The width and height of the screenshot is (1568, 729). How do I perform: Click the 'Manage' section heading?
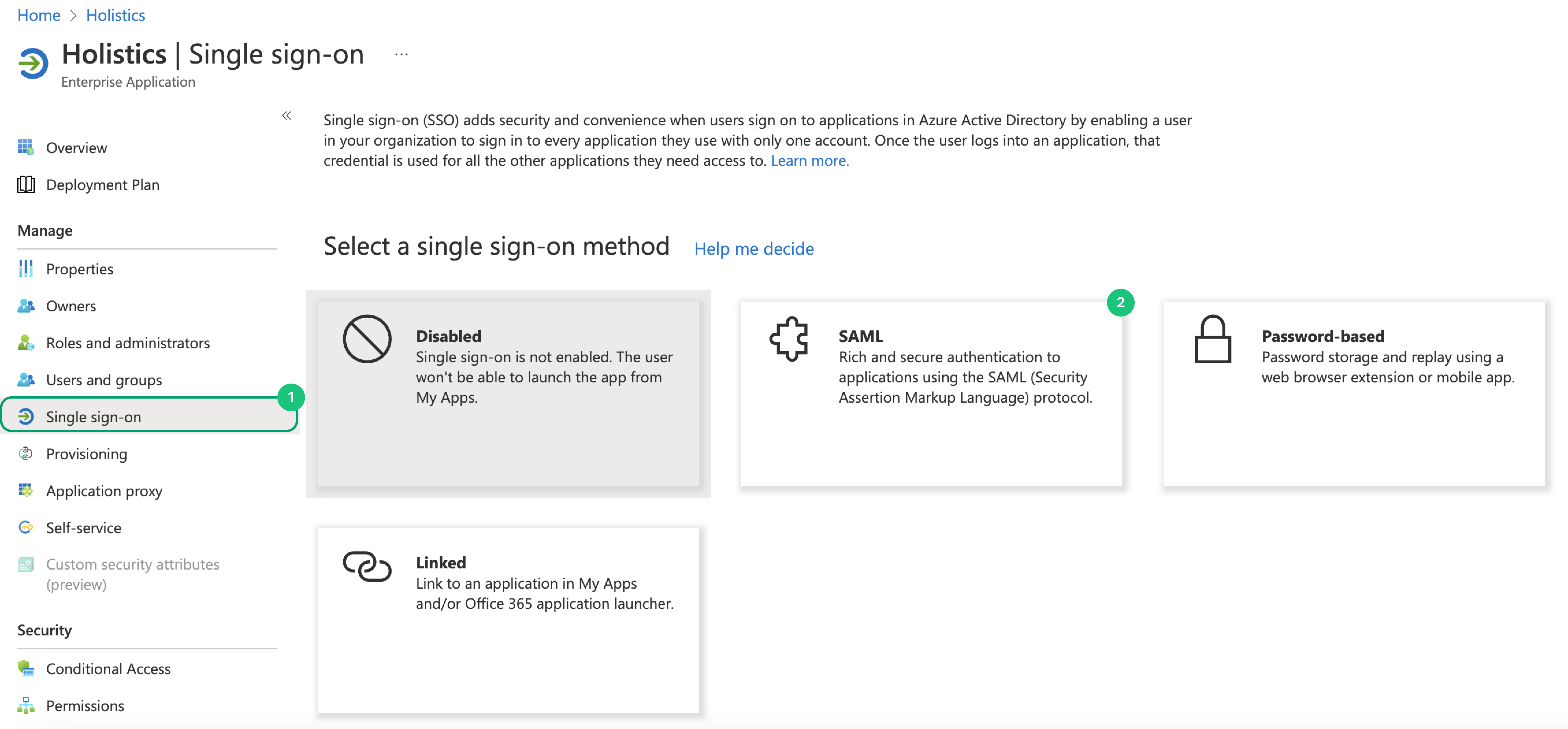(x=45, y=230)
